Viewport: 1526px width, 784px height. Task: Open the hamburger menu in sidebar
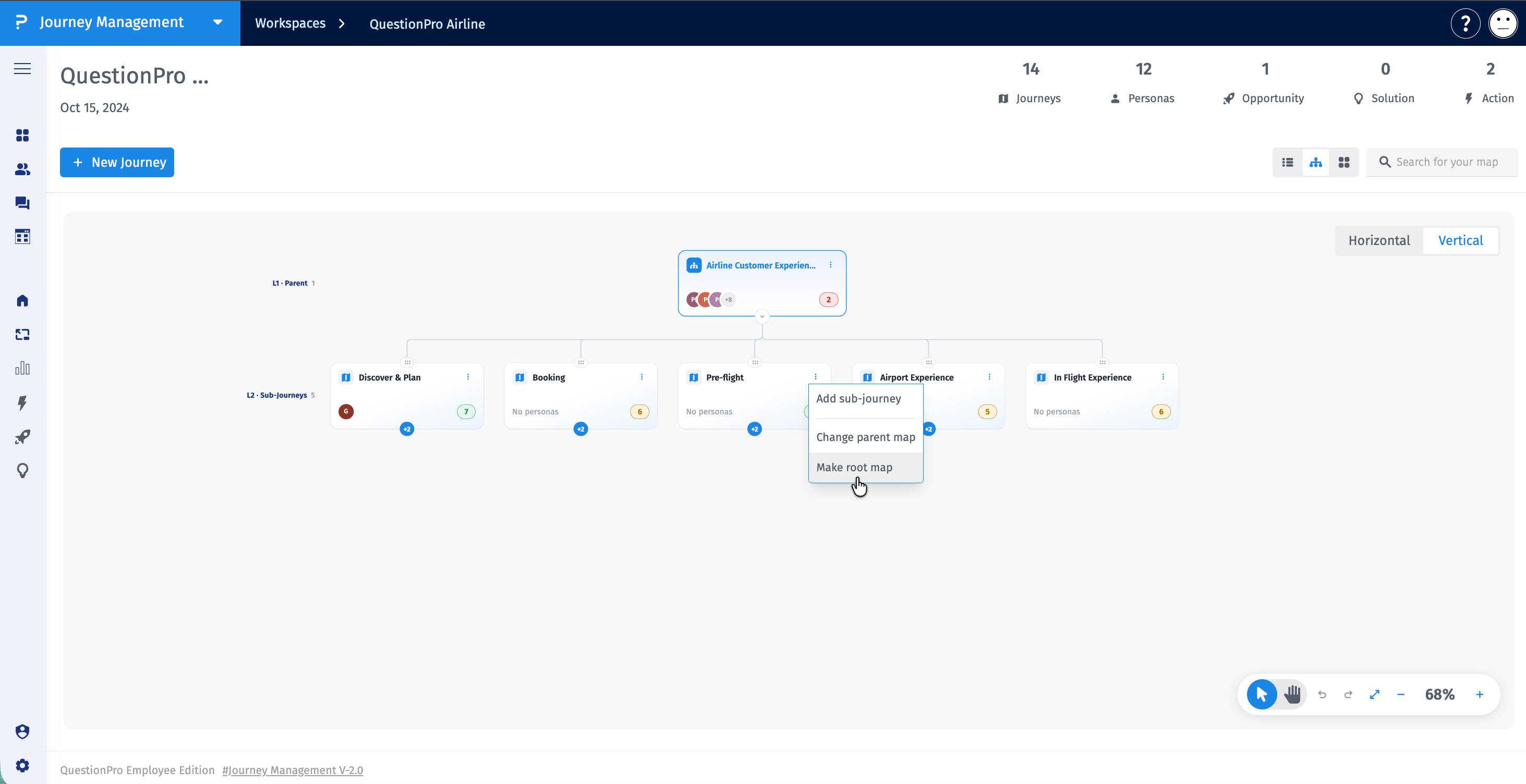22,69
